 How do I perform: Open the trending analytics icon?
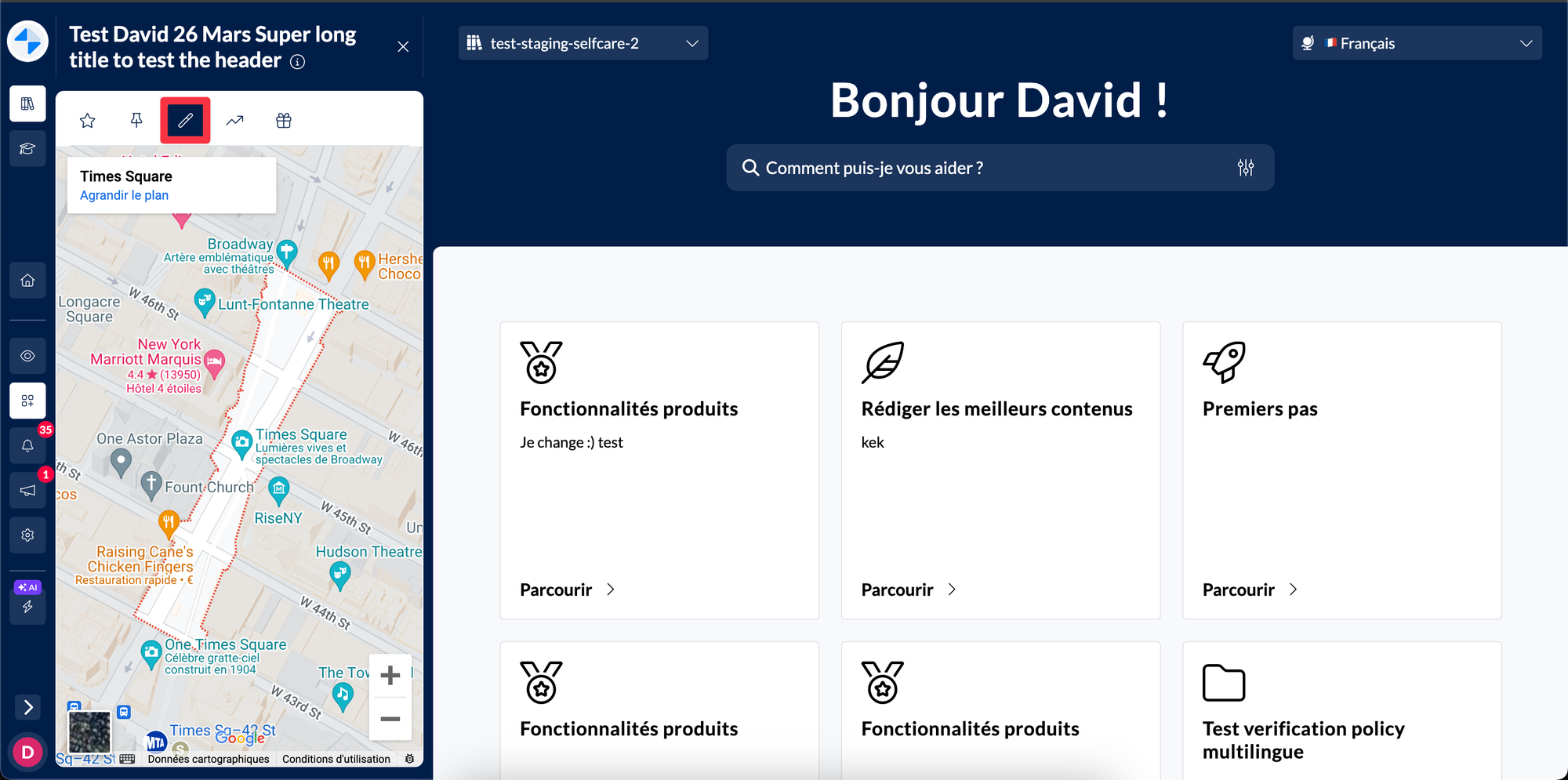[x=235, y=121]
